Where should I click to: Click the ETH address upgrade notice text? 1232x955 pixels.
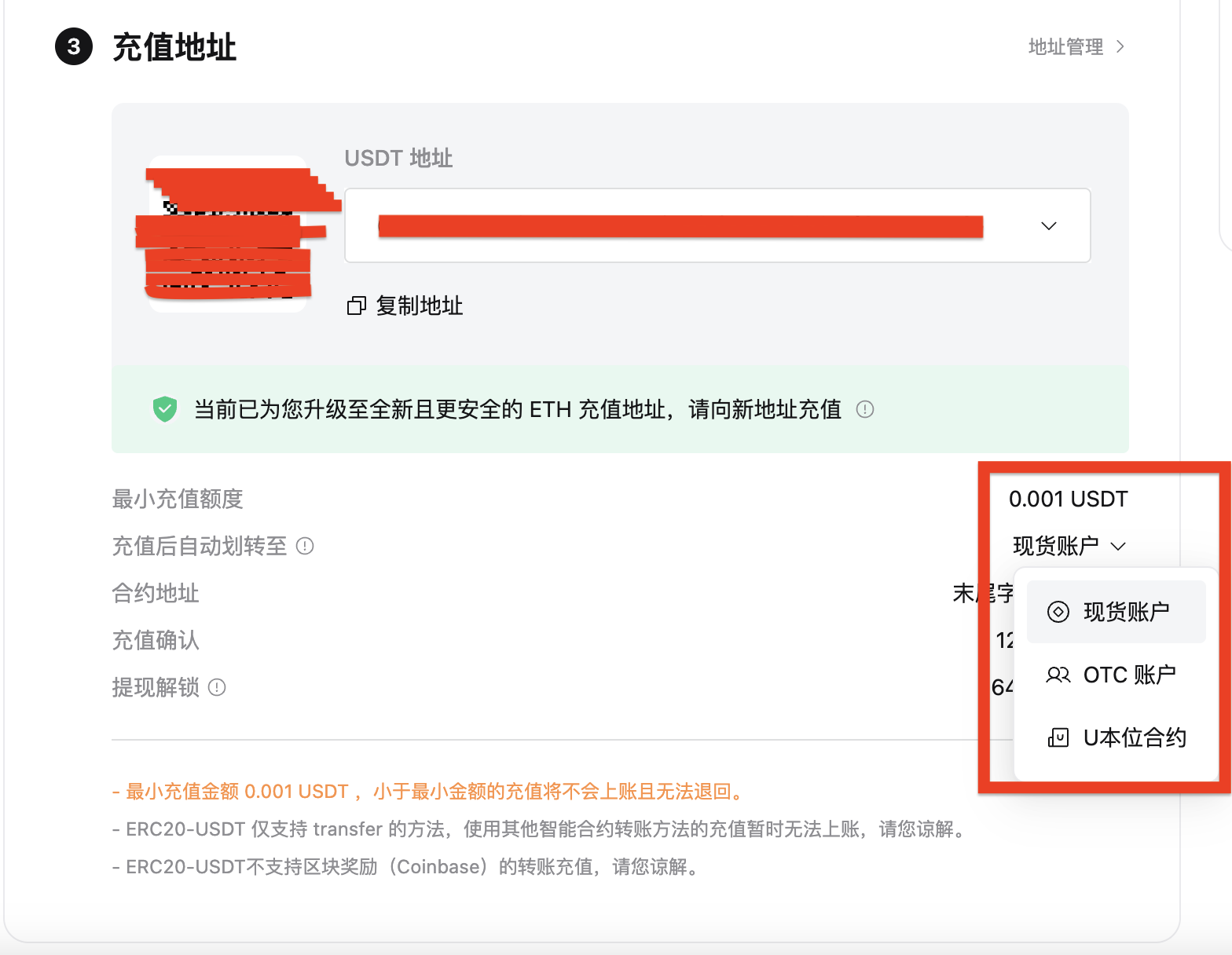[x=518, y=409]
